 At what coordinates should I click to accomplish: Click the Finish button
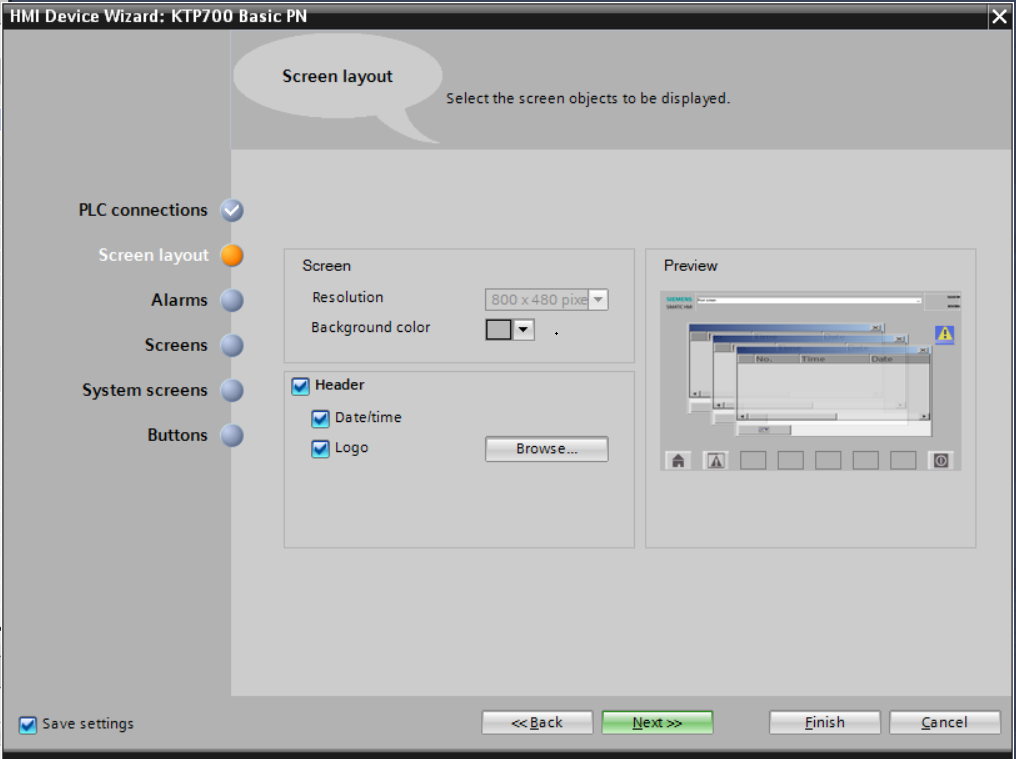824,723
